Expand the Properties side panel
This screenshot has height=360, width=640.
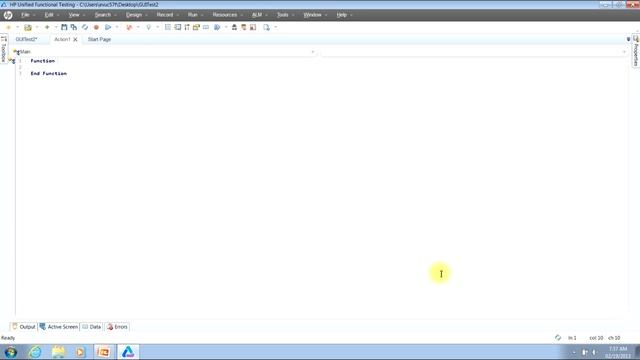(x=636, y=51)
